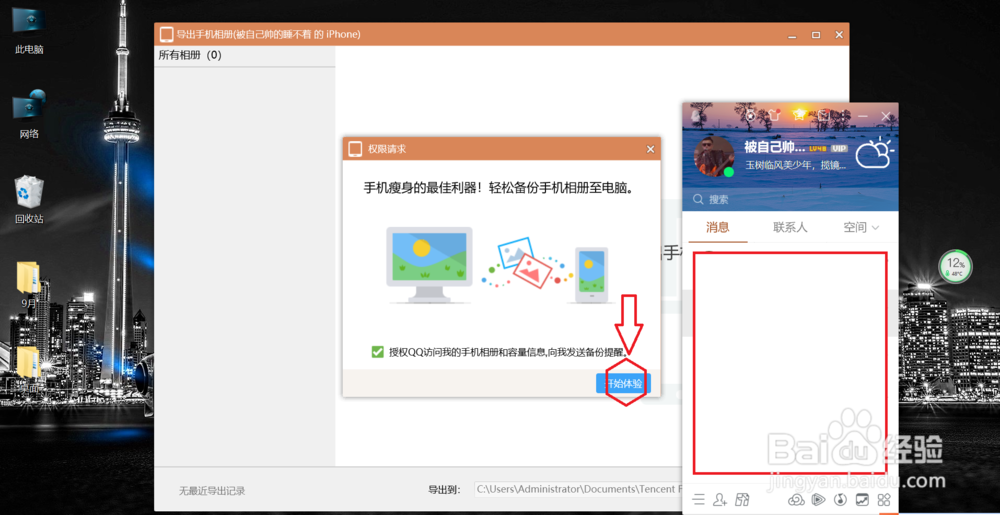
Task: Launch Tencent Video icon in QQ bottom bar
Action: coord(819,499)
